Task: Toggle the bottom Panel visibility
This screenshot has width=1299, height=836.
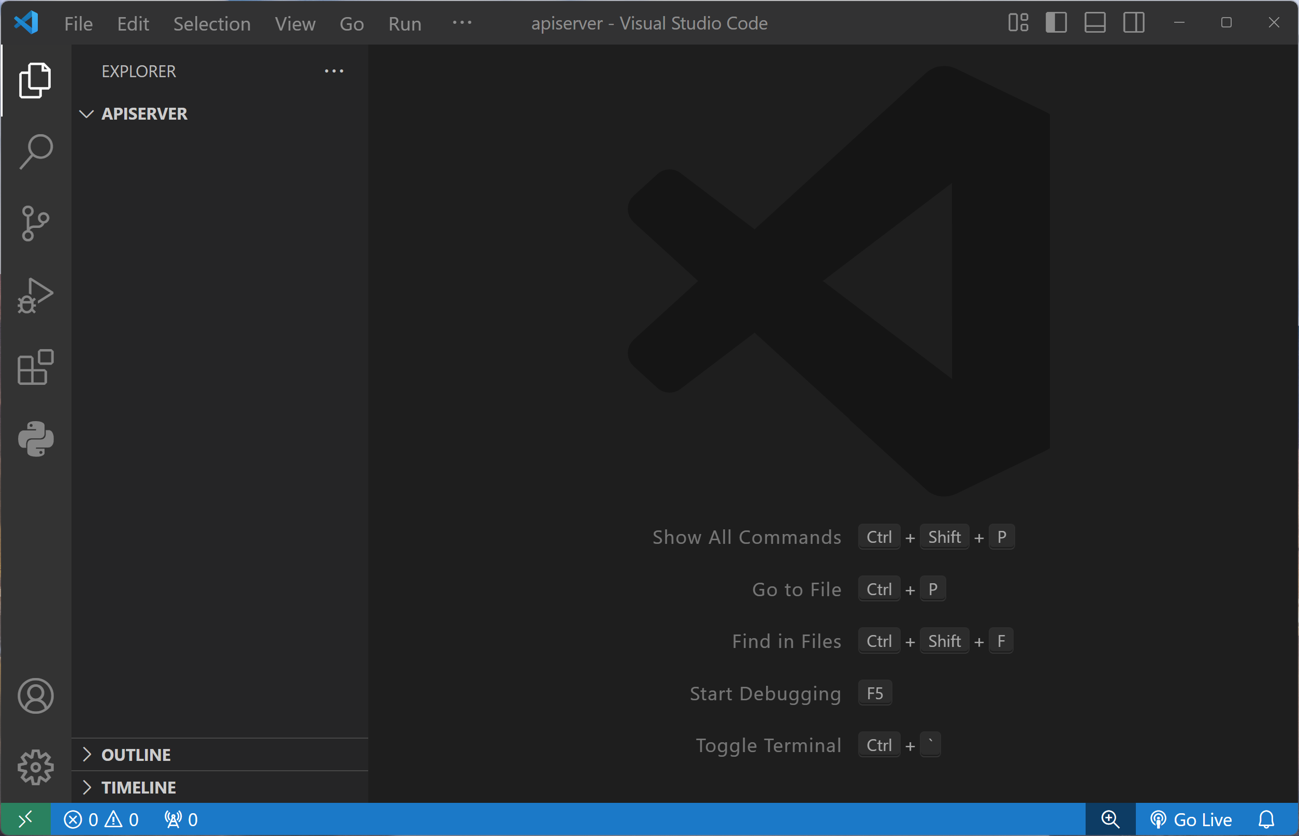Action: tap(1095, 22)
